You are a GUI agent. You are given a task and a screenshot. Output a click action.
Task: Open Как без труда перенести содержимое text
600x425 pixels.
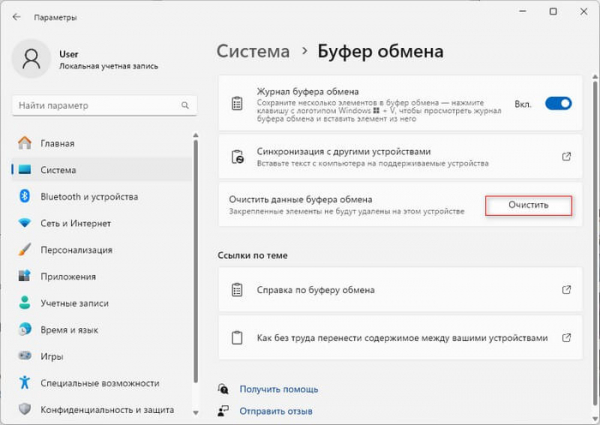tap(402, 338)
